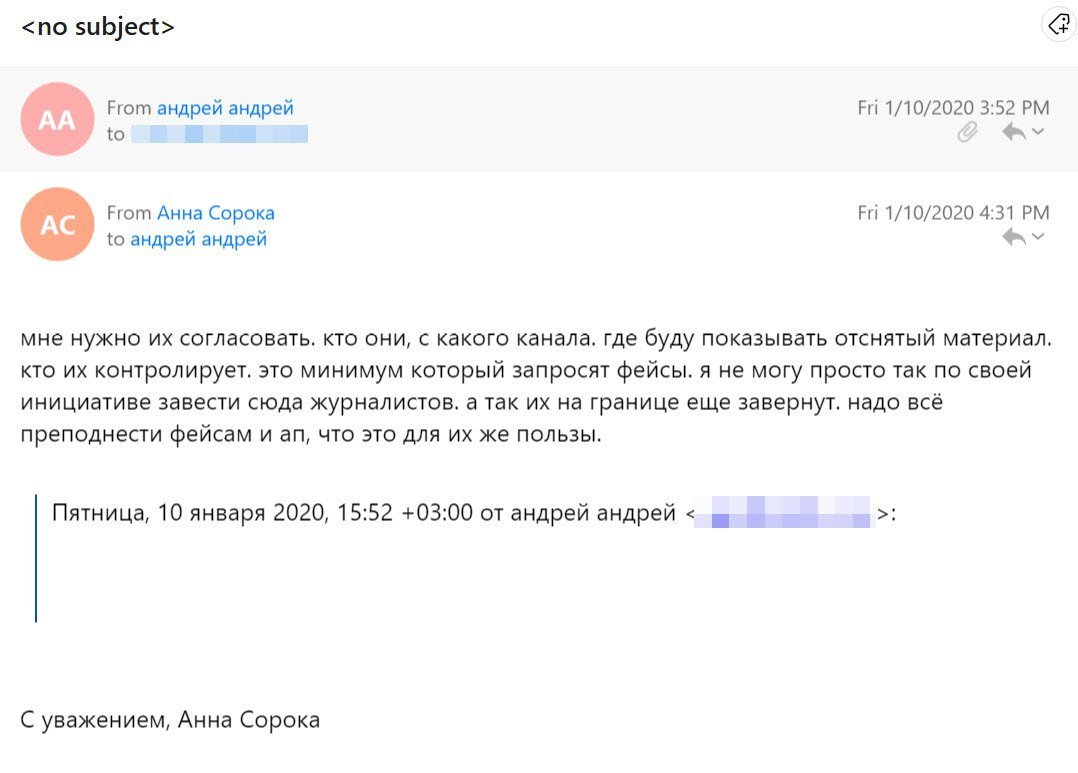1078x773 pixels.
Task: Click the blue quote bar beside the quoted text
Action: [x=37, y=555]
